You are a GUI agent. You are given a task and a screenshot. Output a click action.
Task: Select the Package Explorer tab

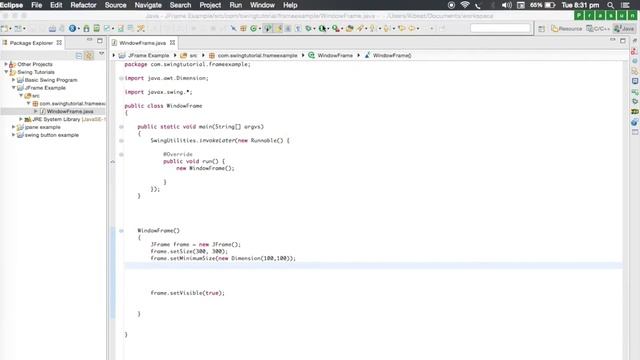point(31,42)
